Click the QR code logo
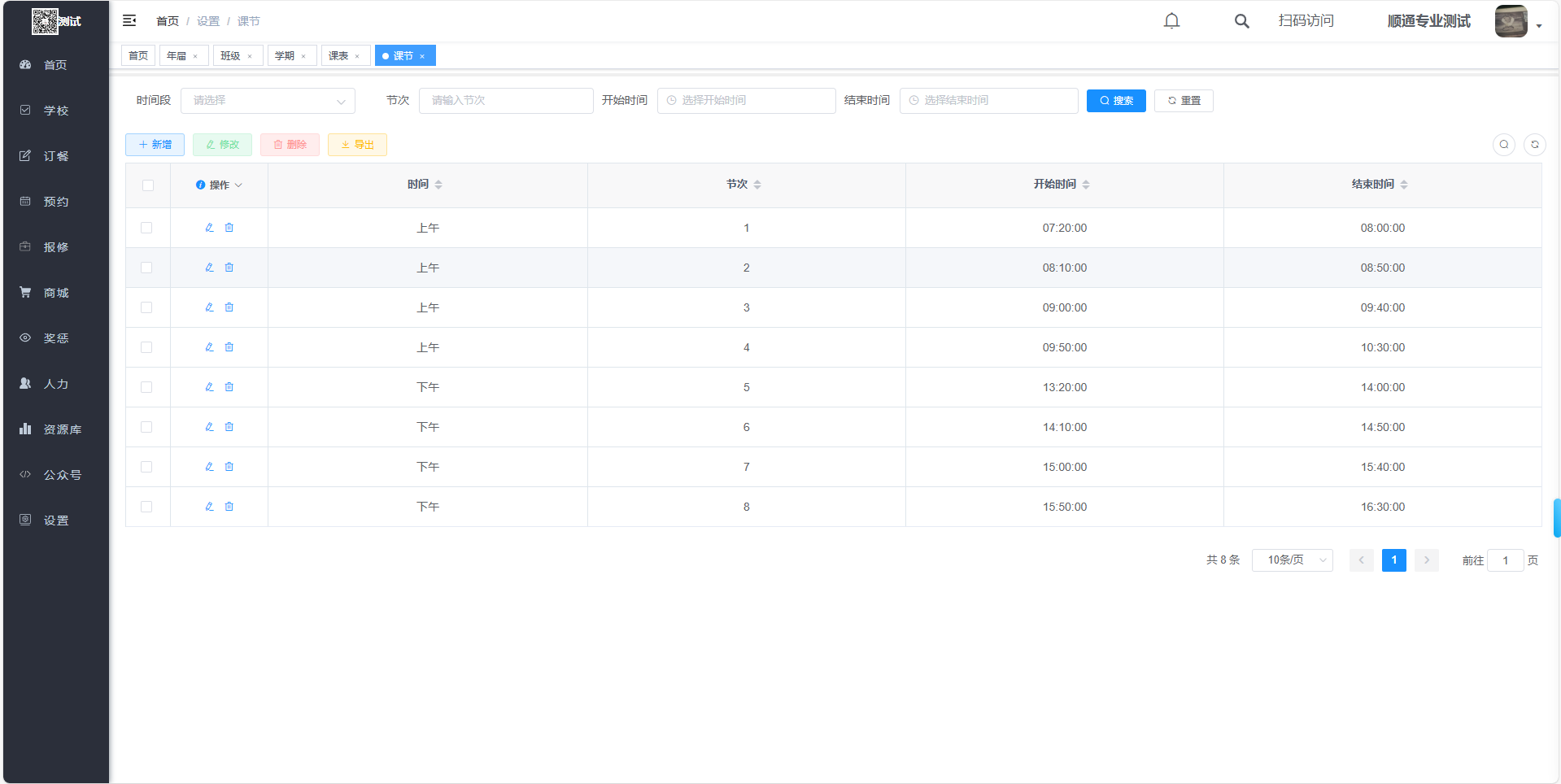 [x=45, y=21]
